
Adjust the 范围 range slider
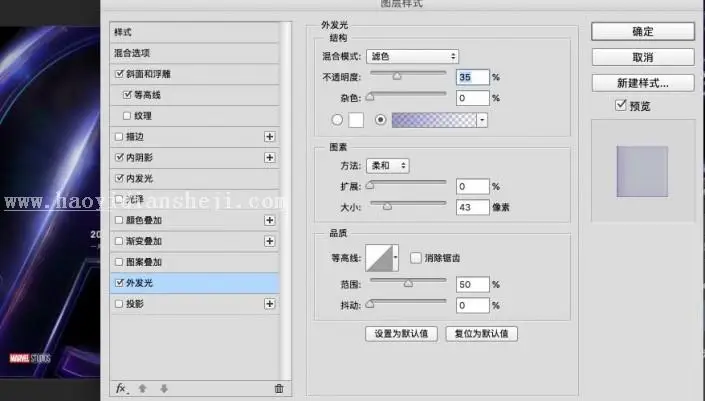tap(408, 283)
